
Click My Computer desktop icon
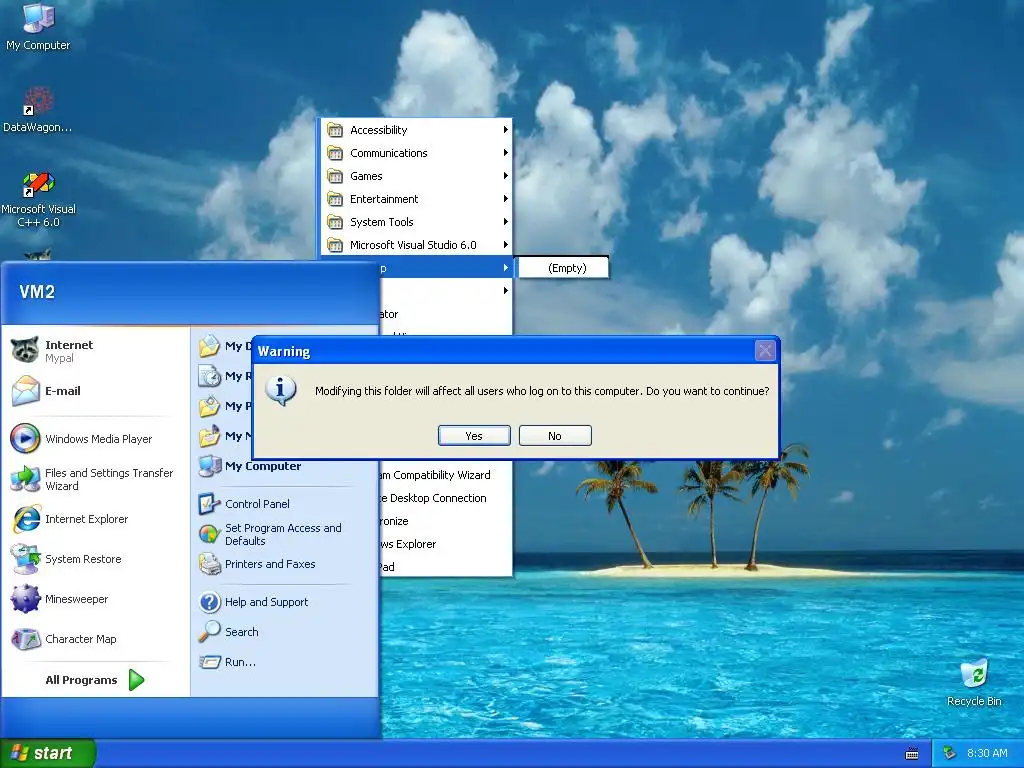click(x=38, y=27)
